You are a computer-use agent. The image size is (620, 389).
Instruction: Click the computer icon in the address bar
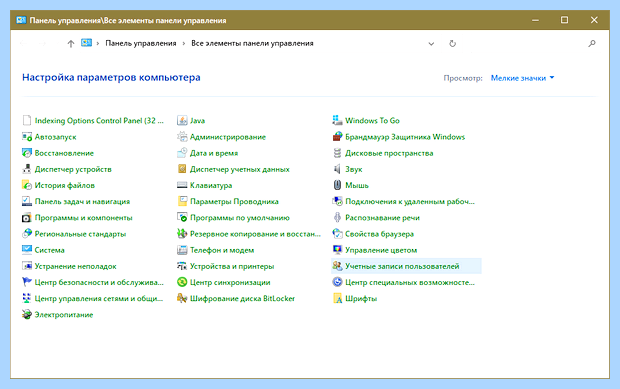pyautogui.click(x=86, y=43)
